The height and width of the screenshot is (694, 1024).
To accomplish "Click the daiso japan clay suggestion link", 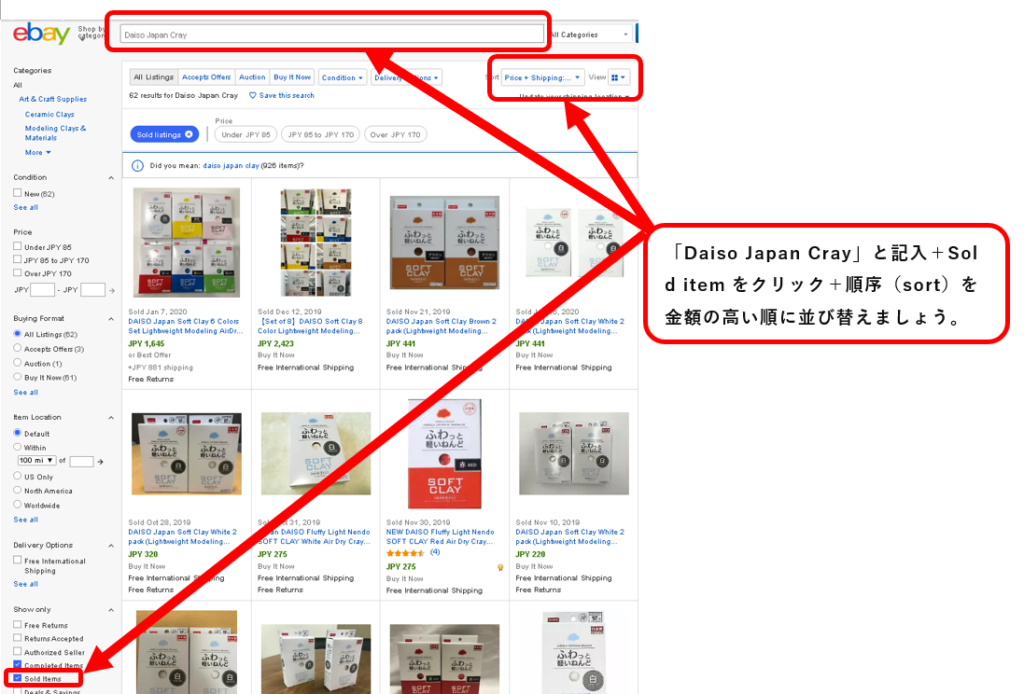I will (231, 166).
